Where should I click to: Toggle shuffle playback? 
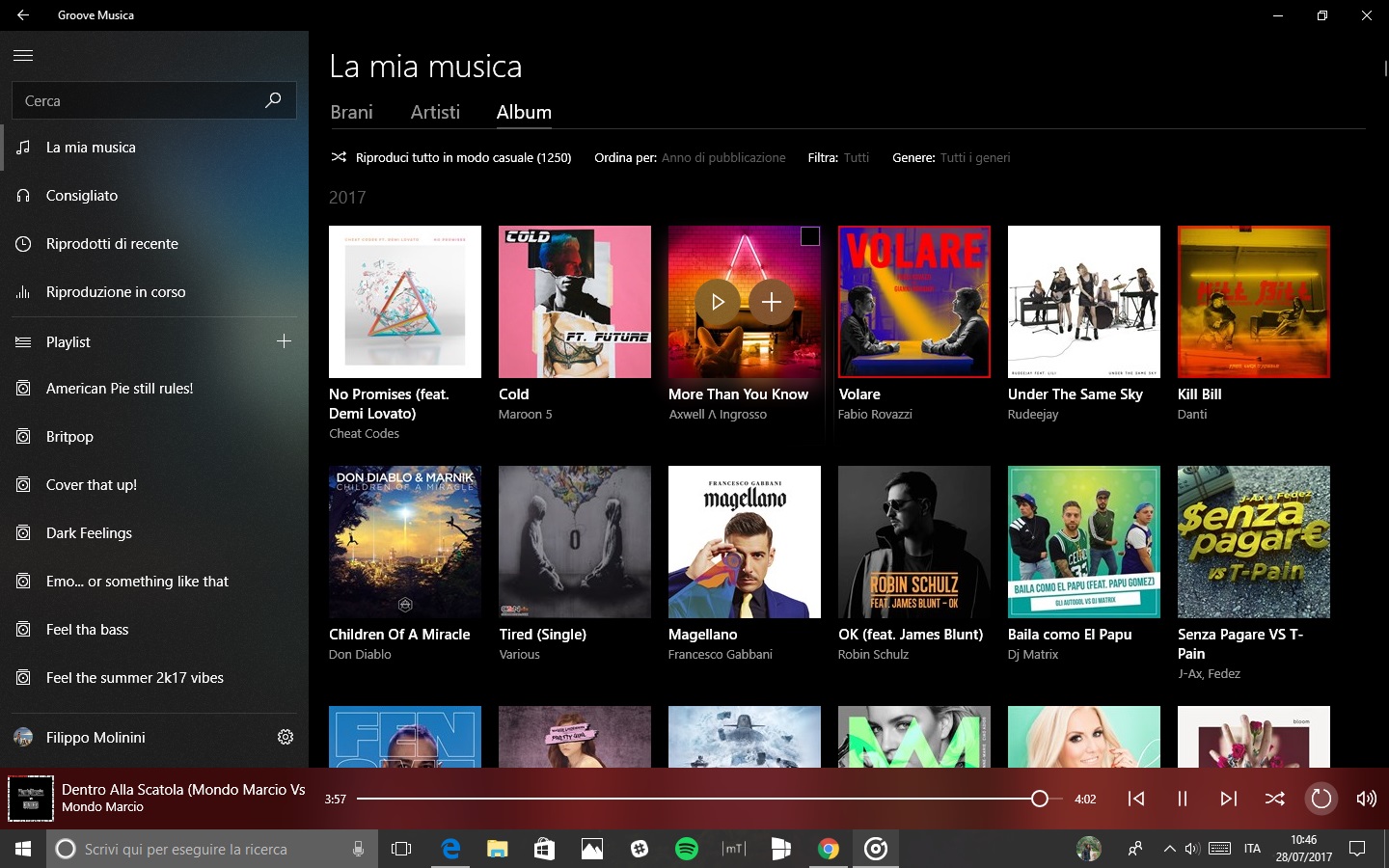click(1274, 799)
